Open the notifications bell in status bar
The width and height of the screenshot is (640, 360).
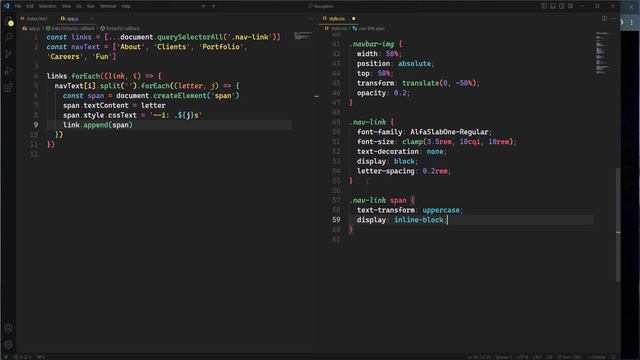coord(613,357)
